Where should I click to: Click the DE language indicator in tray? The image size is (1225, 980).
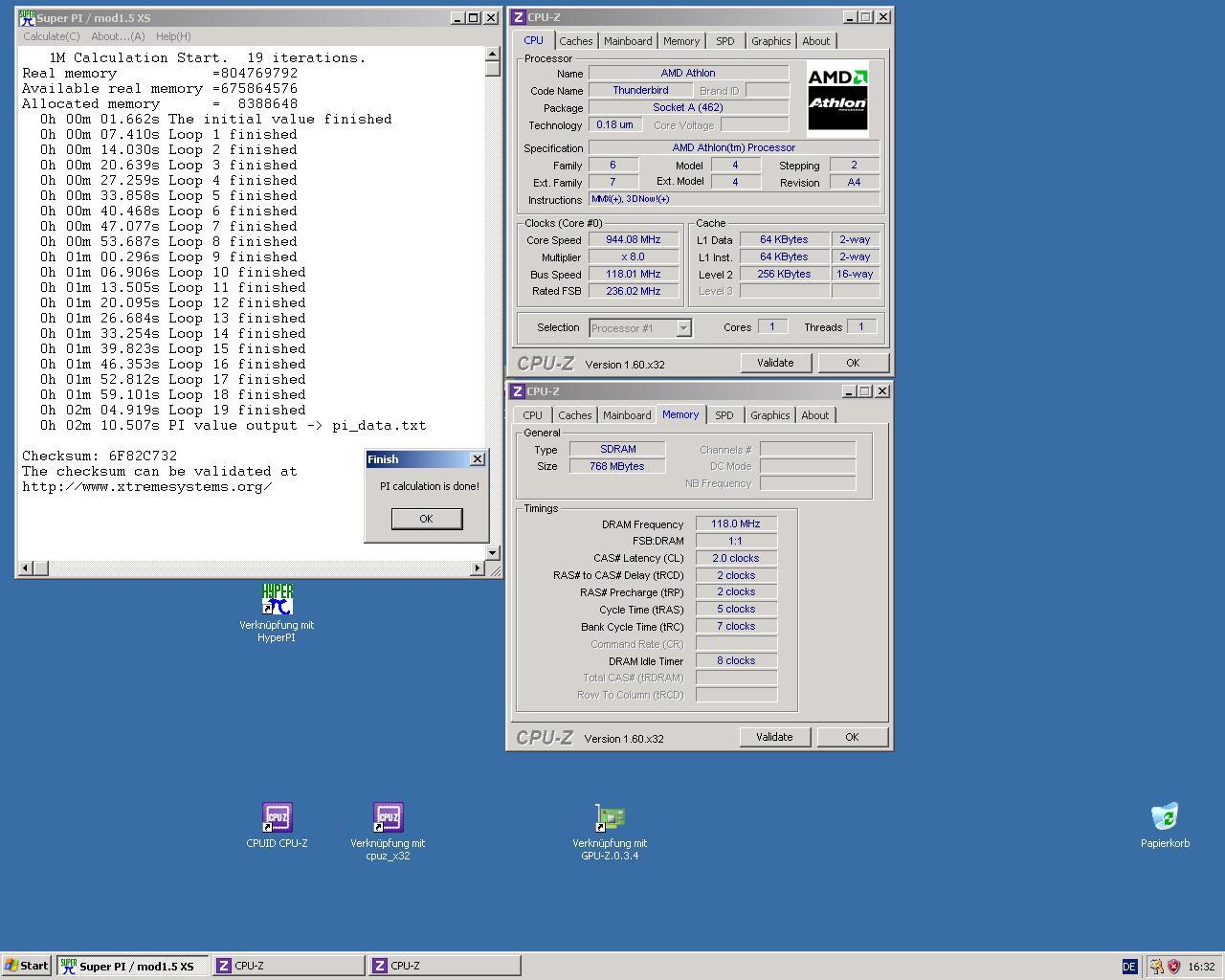click(1129, 967)
